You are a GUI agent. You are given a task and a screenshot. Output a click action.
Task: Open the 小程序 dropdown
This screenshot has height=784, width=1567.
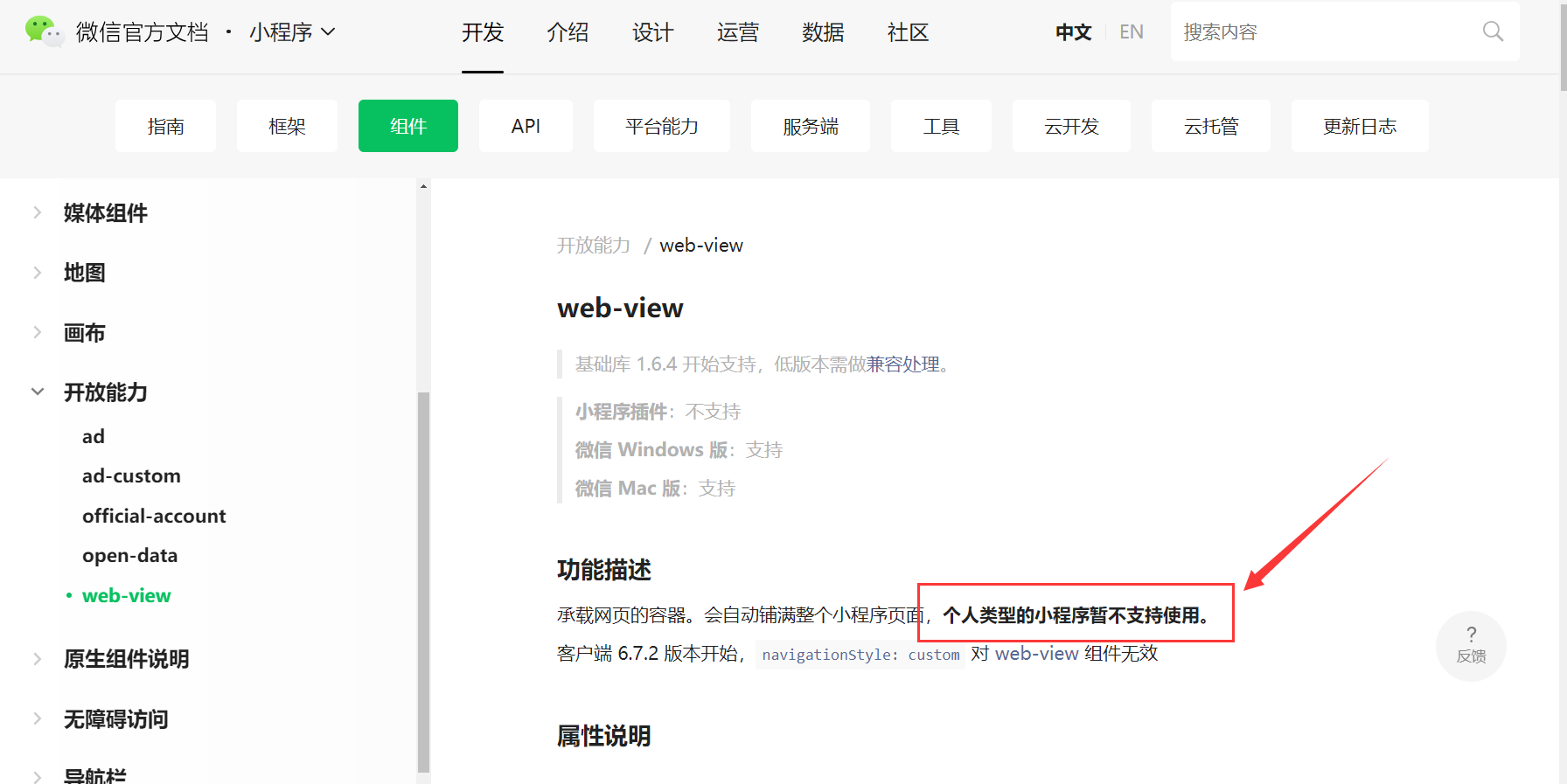coord(292,32)
